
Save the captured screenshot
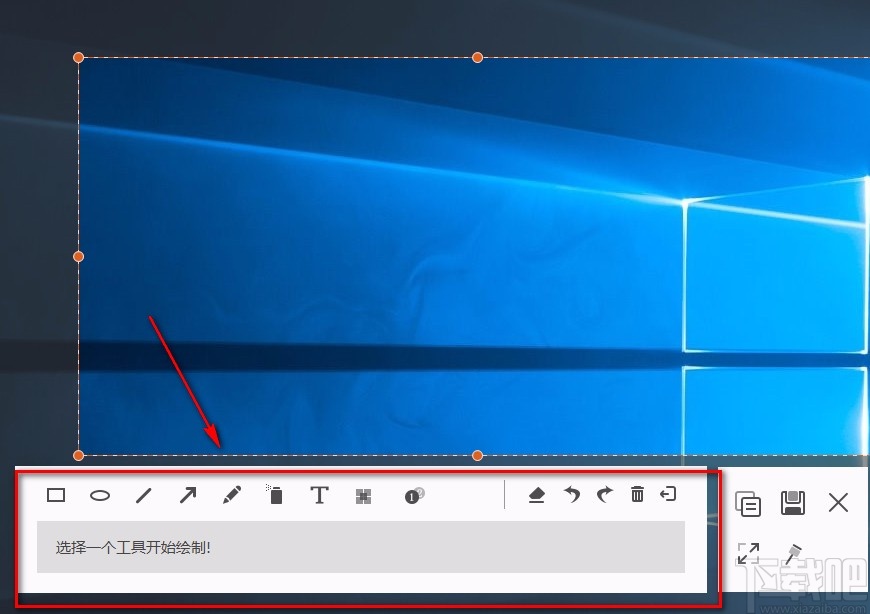[x=794, y=503]
